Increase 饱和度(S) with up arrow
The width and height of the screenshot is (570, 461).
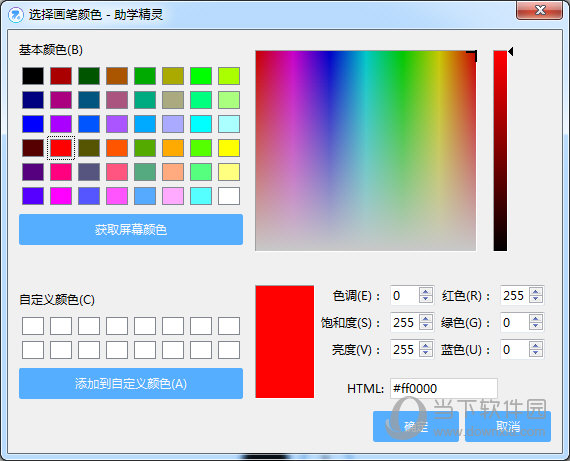pos(426,318)
